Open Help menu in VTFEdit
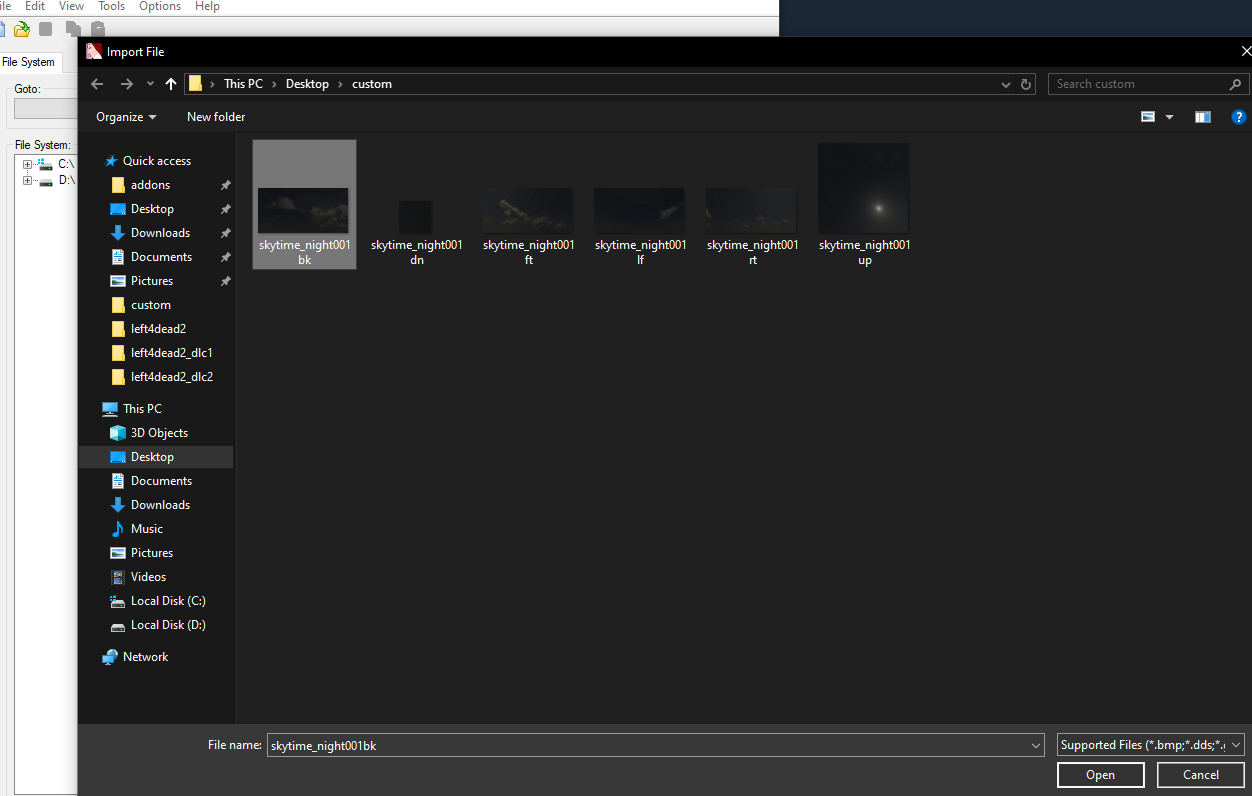Image resolution: width=1252 pixels, height=796 pixels. tap(207, 6)
